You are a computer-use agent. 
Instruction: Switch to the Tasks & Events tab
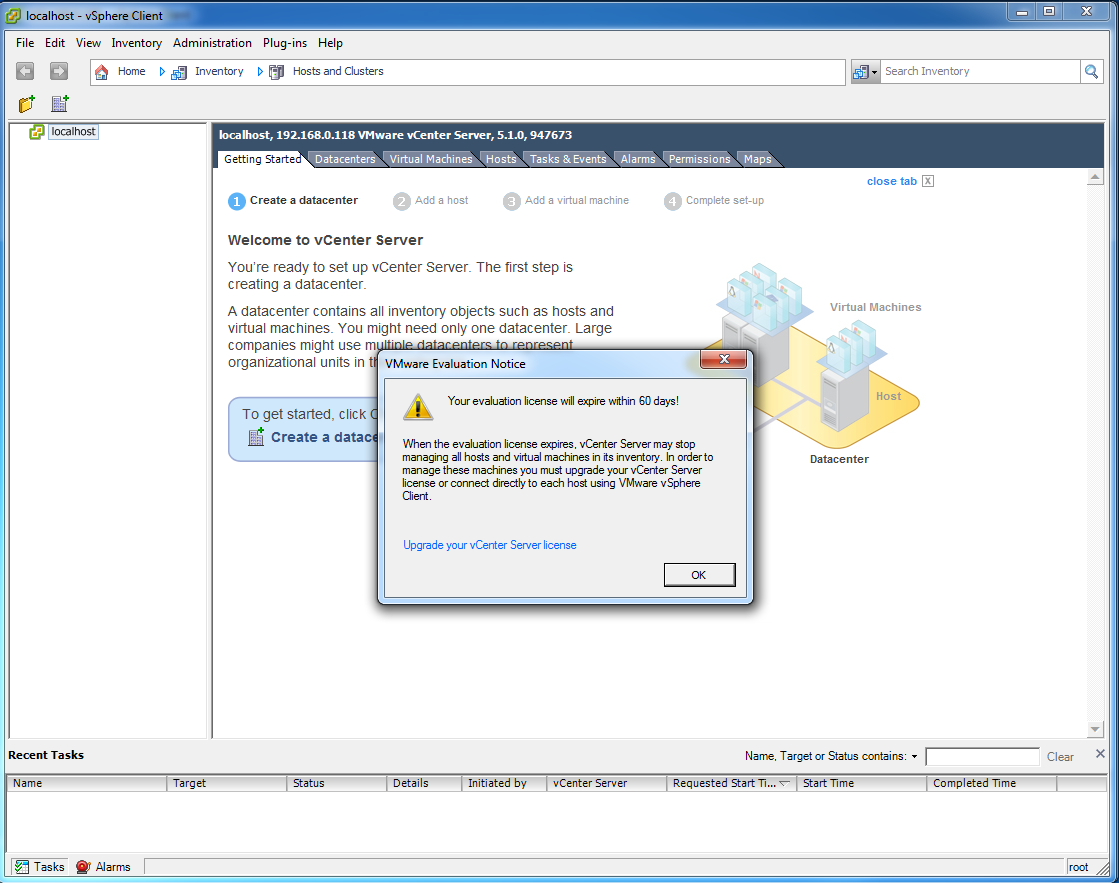(568, 159)
